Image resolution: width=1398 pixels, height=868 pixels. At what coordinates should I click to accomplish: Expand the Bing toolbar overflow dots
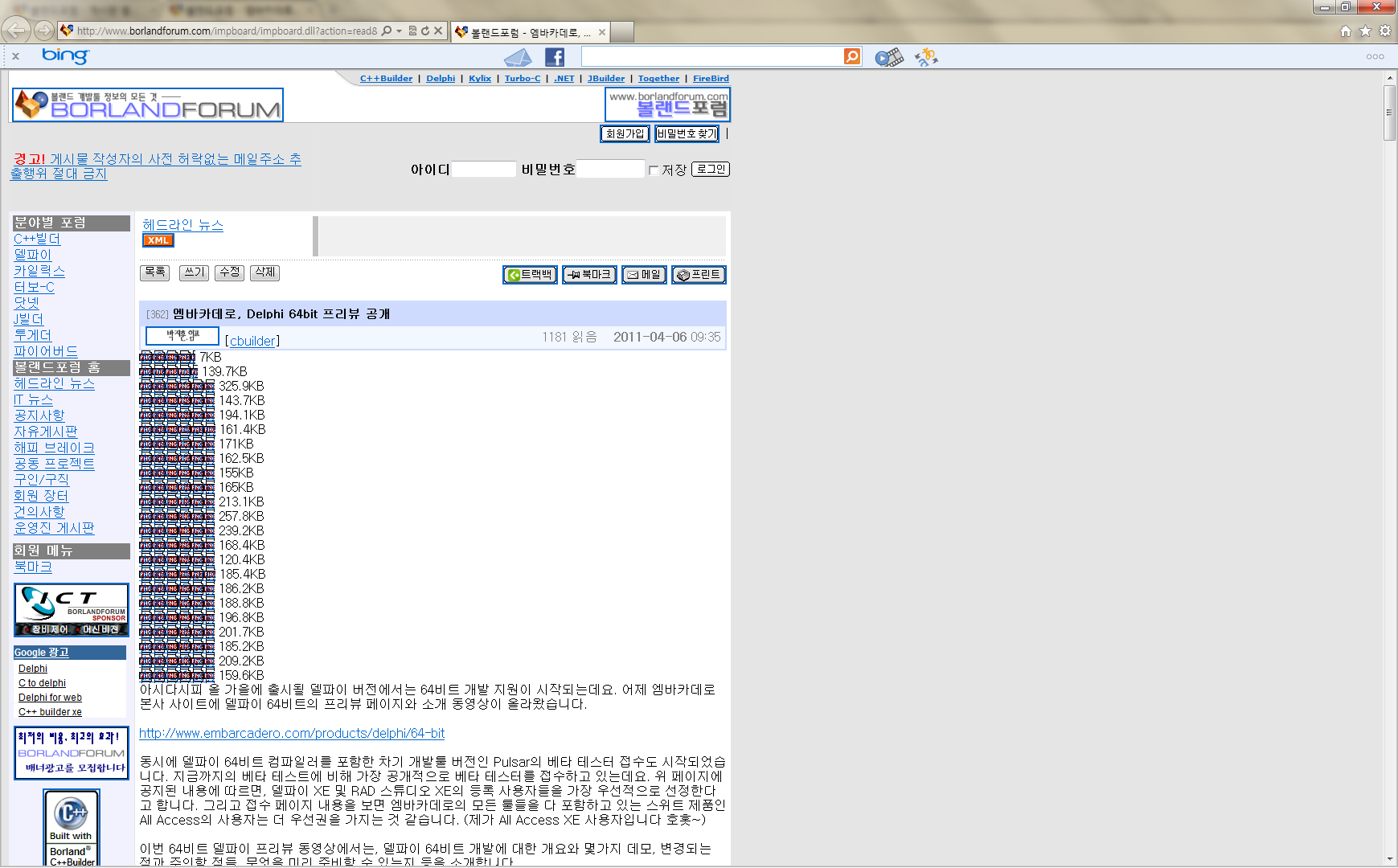coord(1375,57)
